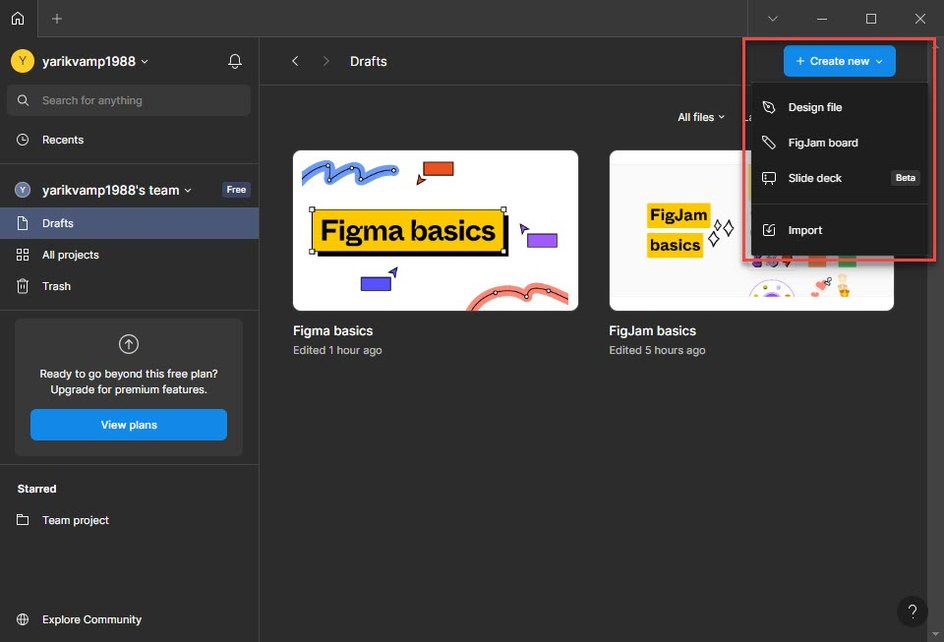This screenshot has width=944, height=642.
Task: Click the Beta badge on Slide deck
Action: point(905,178)
